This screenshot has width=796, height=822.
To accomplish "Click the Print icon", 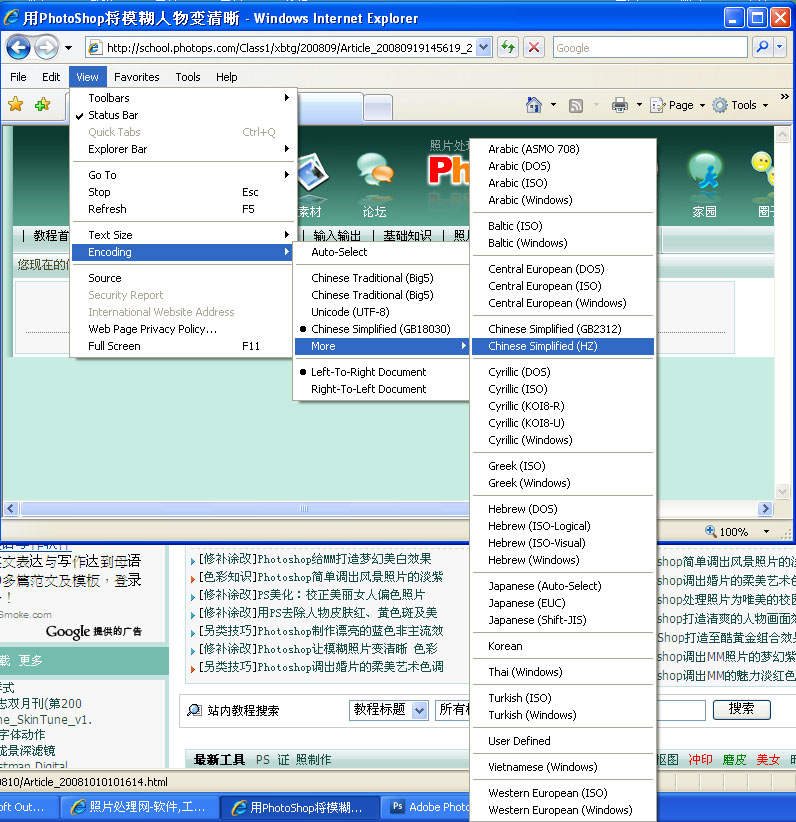I will click(x=619, y=105).
